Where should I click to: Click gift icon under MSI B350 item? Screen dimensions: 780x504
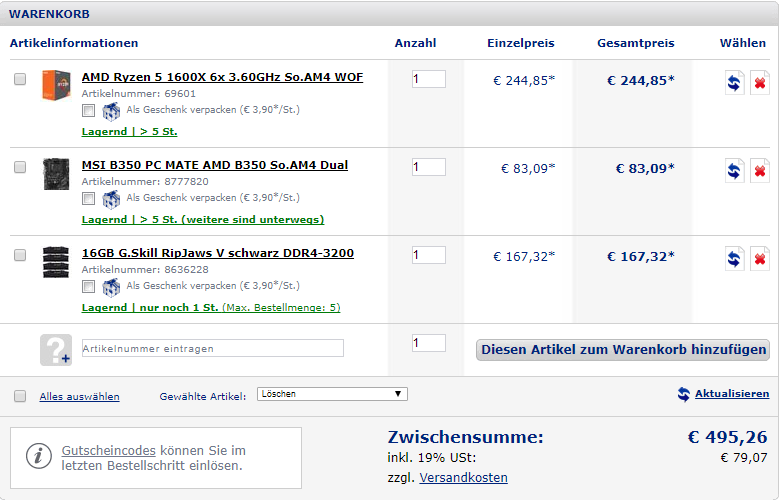pyautogui.click(x=111, y=200)
